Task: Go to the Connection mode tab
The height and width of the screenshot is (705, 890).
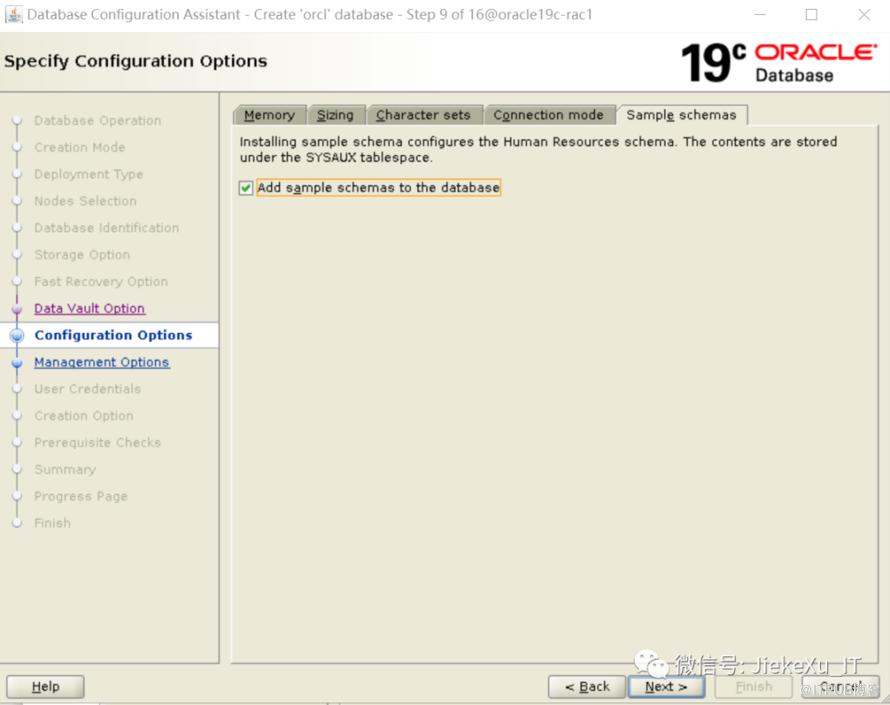Action: tap(548, 115)
